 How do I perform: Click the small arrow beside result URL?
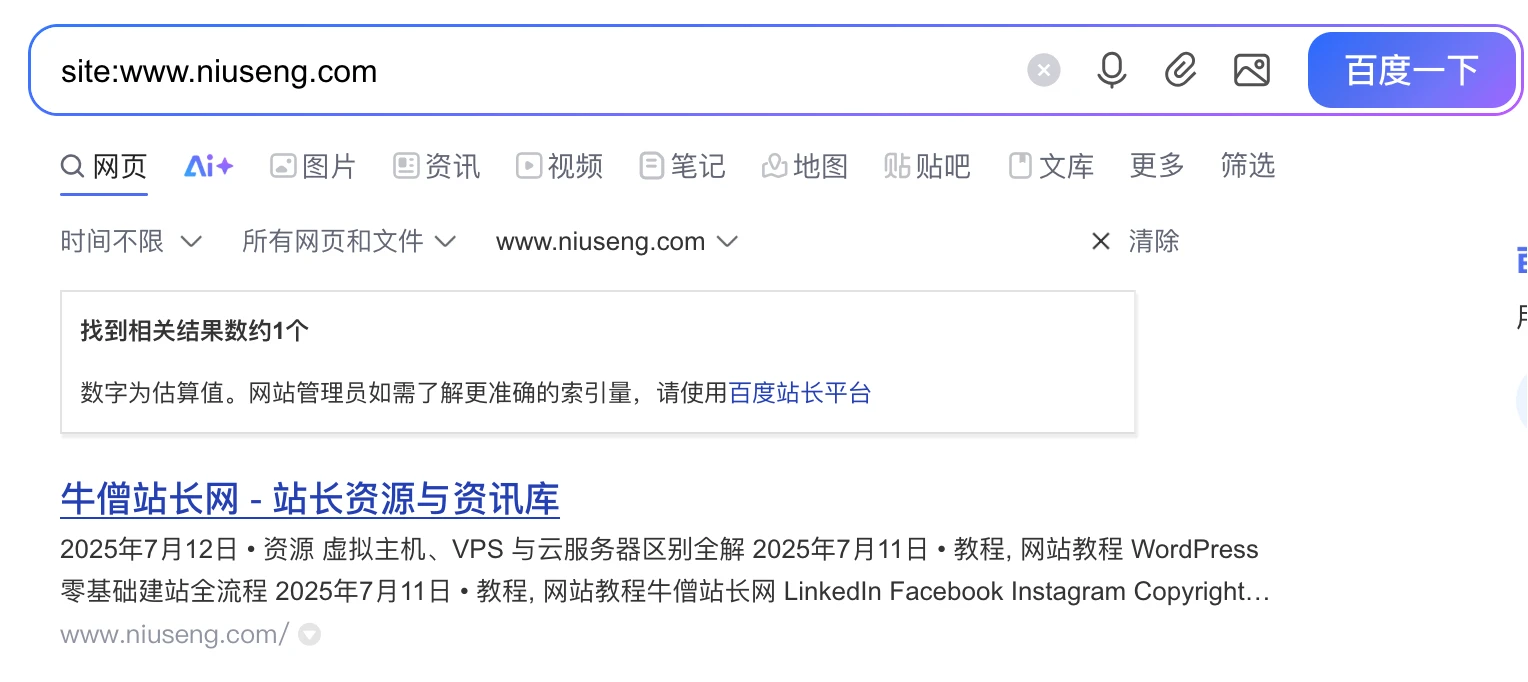click(x=310, y=634)
